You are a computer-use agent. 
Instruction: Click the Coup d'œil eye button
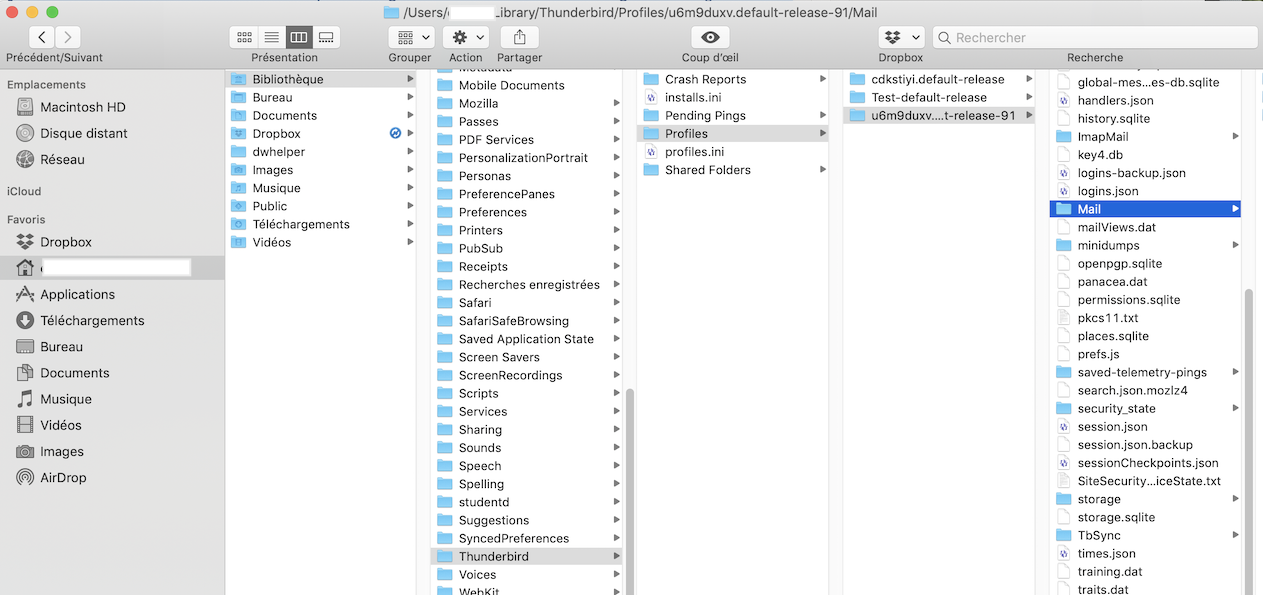710,37
